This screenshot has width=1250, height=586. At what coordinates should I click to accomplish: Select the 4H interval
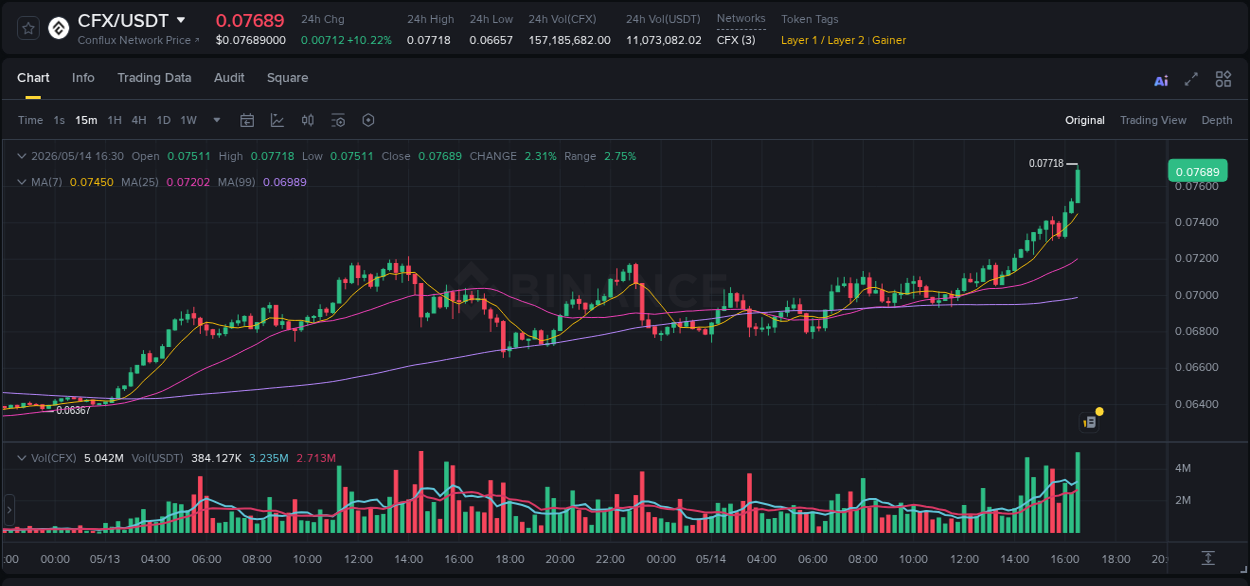click(x=139, y=120)
